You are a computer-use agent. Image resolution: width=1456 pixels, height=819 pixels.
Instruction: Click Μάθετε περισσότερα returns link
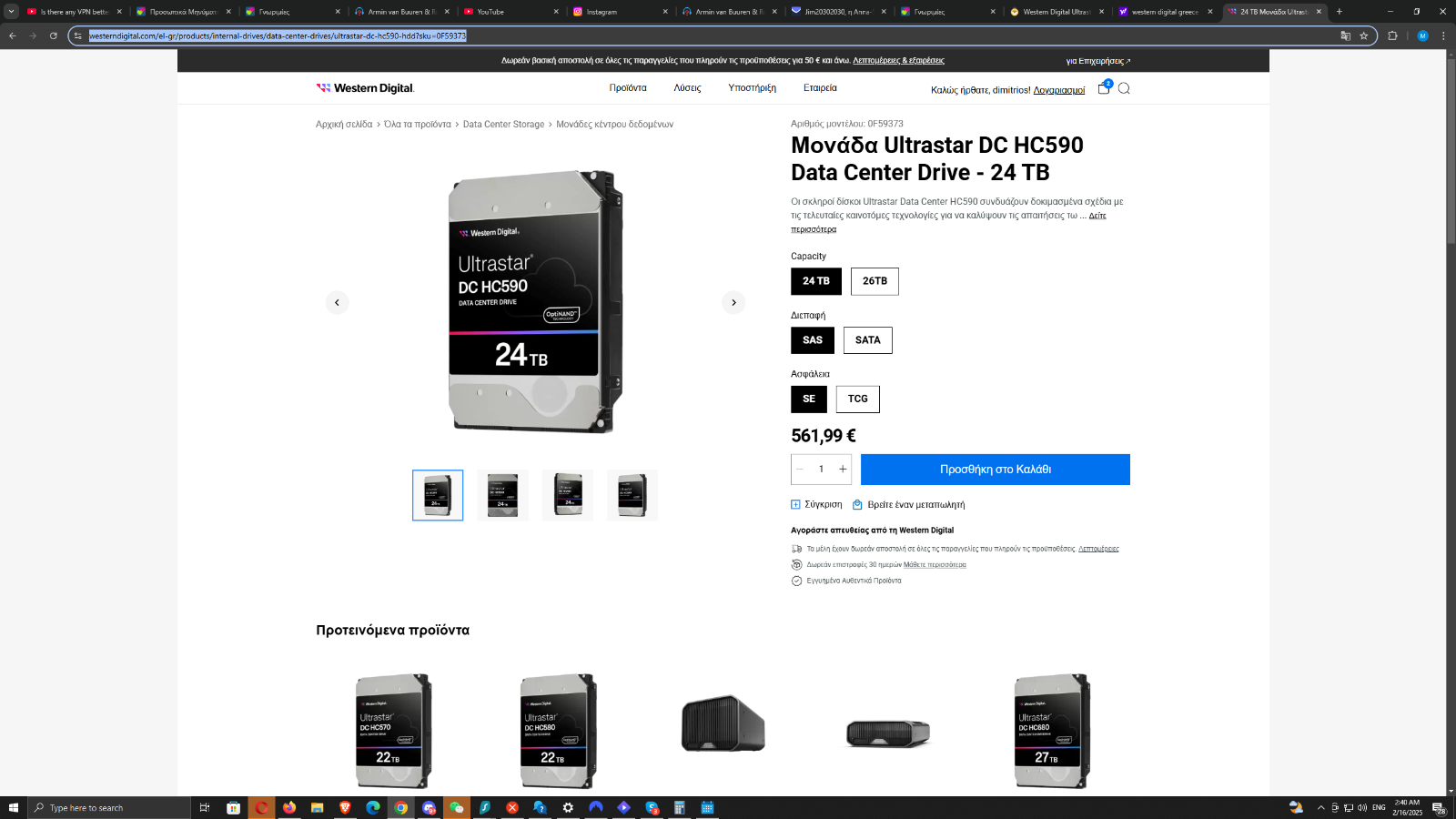point(935,565)
